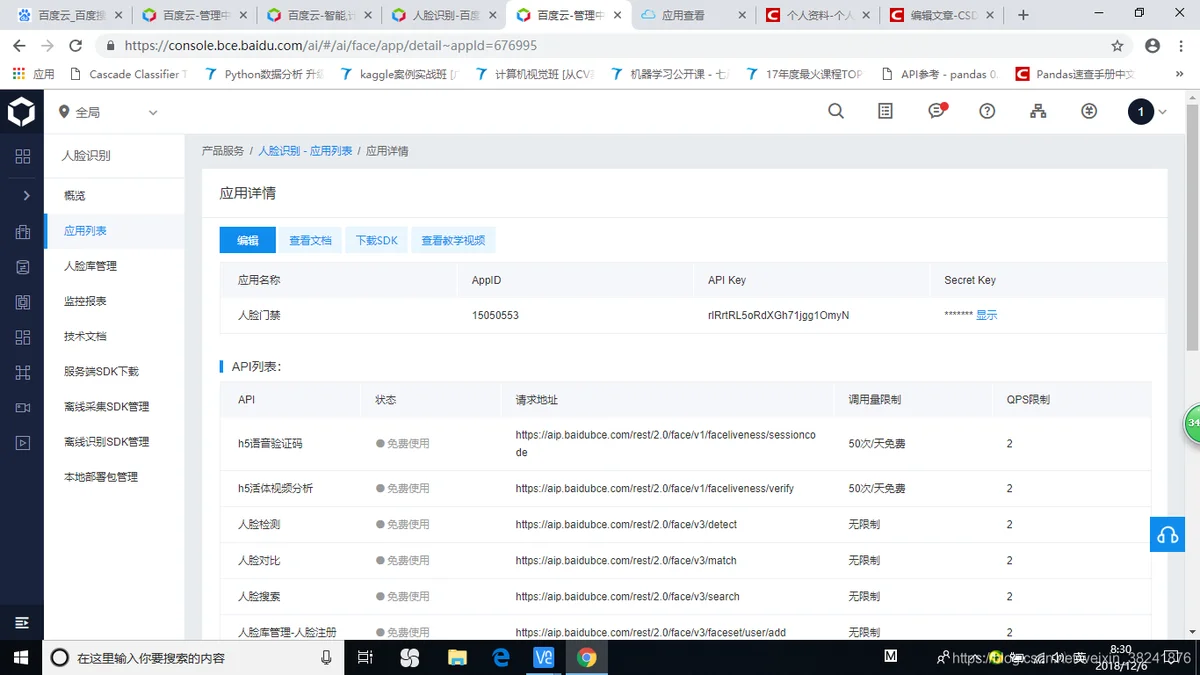
Task: Switch to the 个人资料 browser tab
Action: [817, 15]
